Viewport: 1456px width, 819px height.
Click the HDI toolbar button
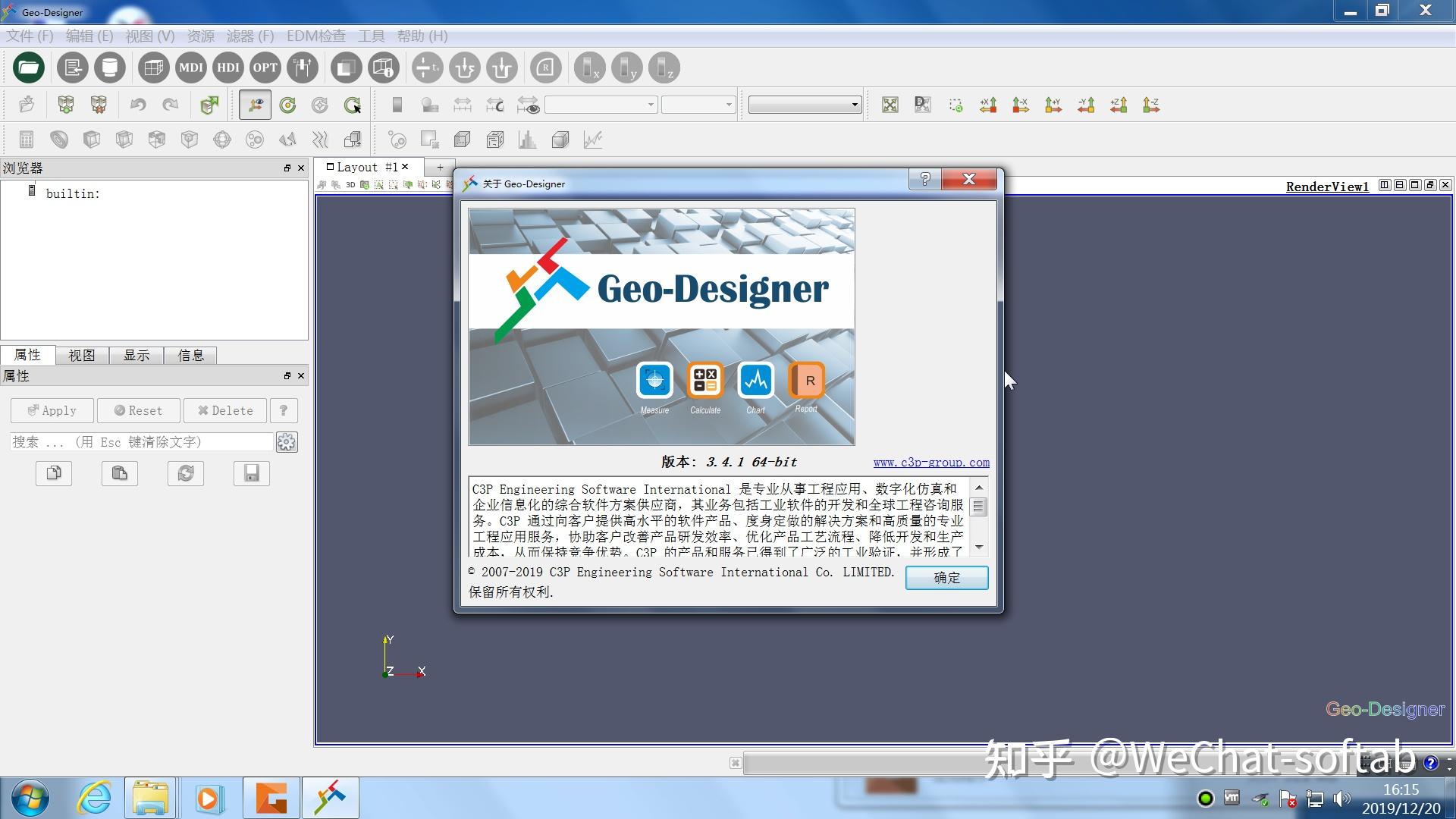[227, 67]
